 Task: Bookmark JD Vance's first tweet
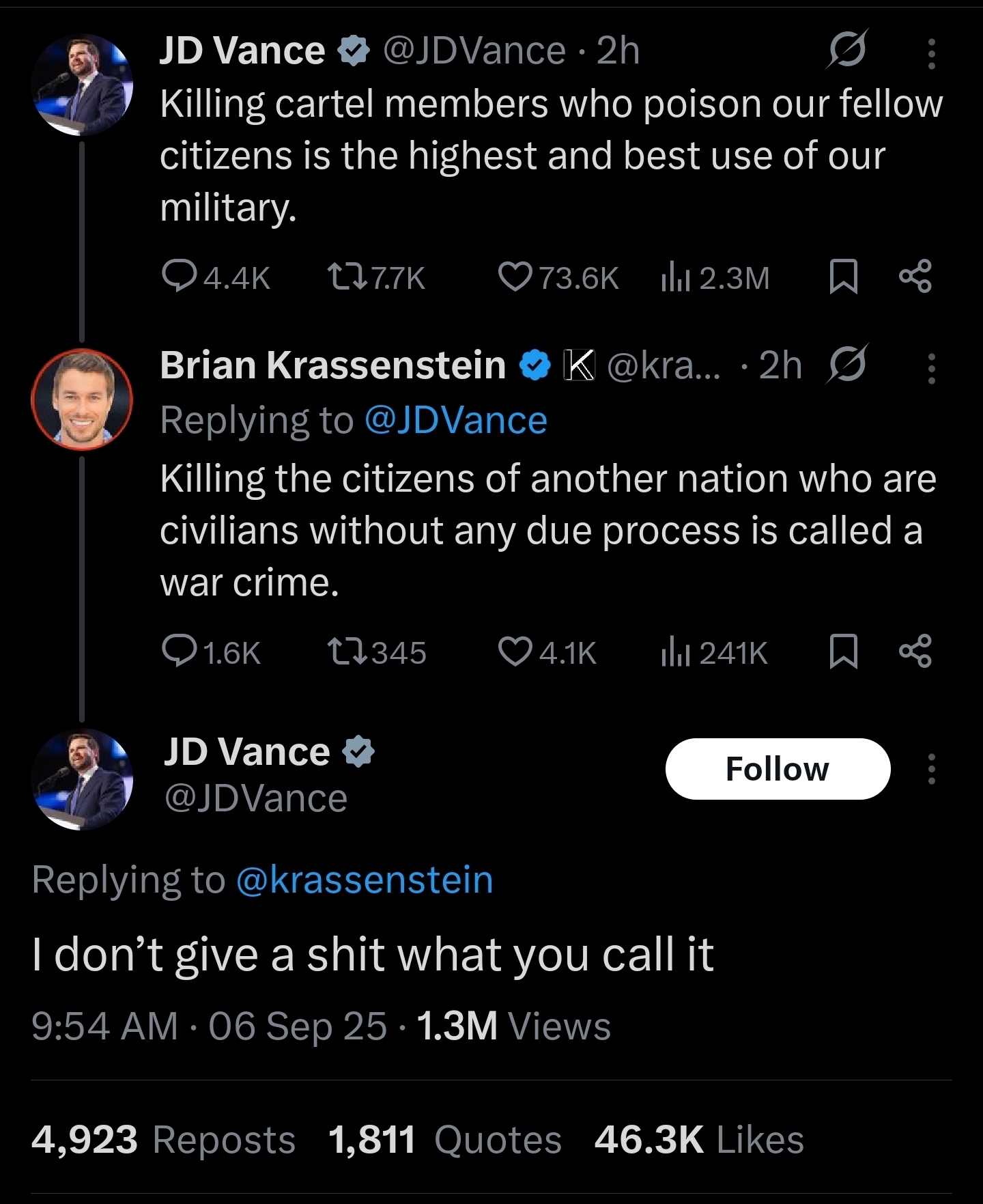[843, 277]
